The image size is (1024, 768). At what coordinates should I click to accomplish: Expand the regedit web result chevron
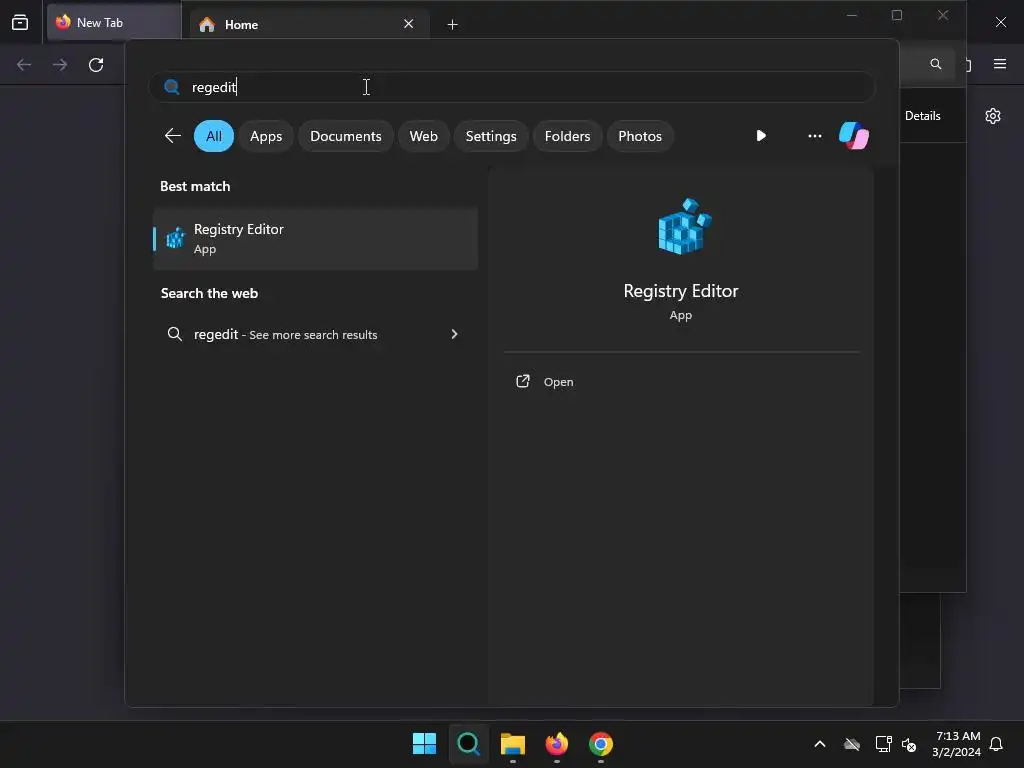(x=455, y=334)
